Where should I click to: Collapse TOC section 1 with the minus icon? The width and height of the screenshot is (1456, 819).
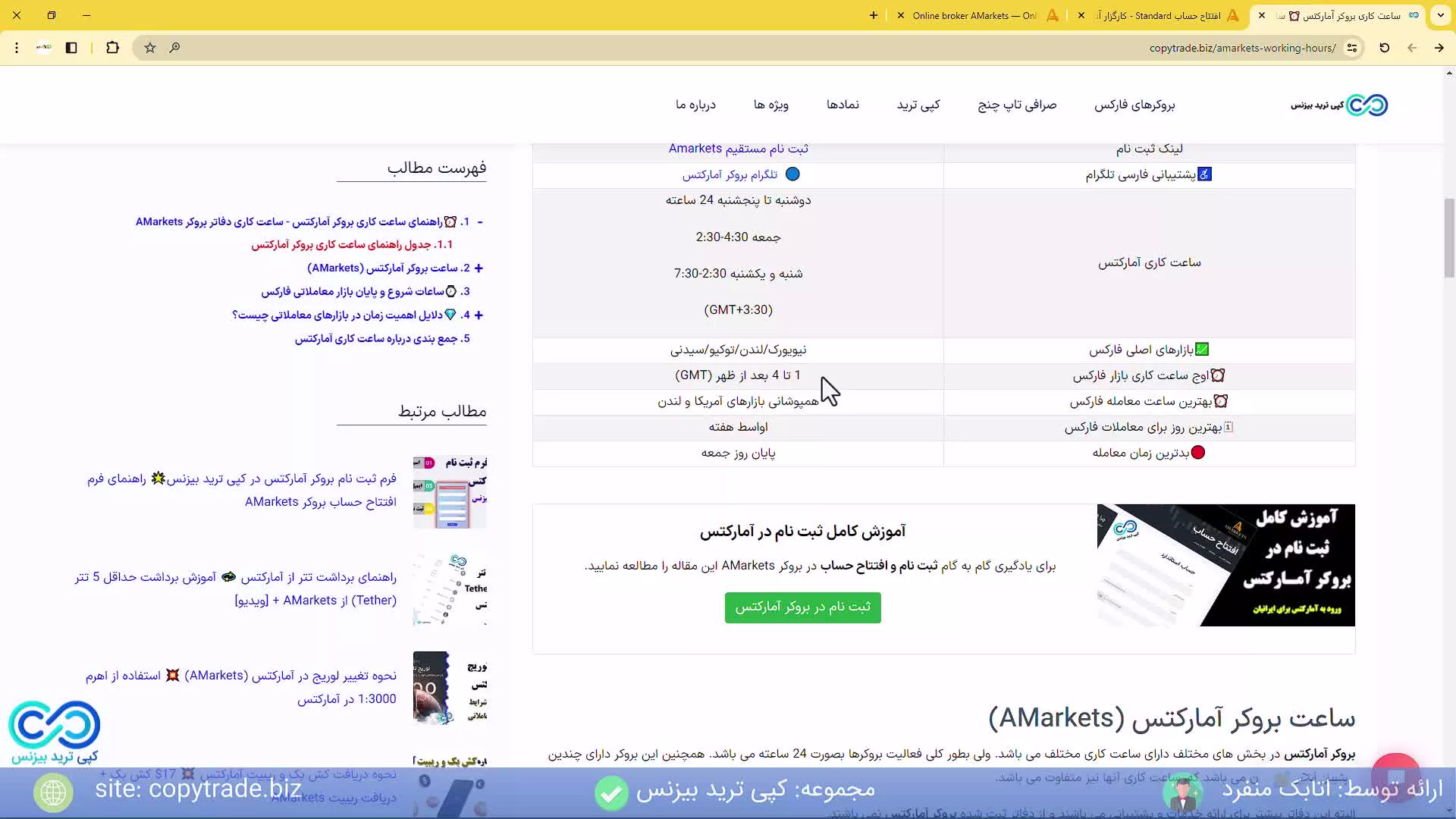480,221
